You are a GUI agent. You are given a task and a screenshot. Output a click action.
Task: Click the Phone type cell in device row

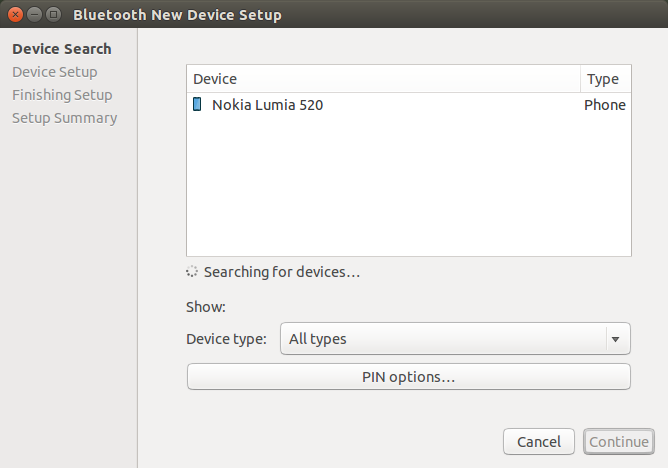(x=604, y=105)
